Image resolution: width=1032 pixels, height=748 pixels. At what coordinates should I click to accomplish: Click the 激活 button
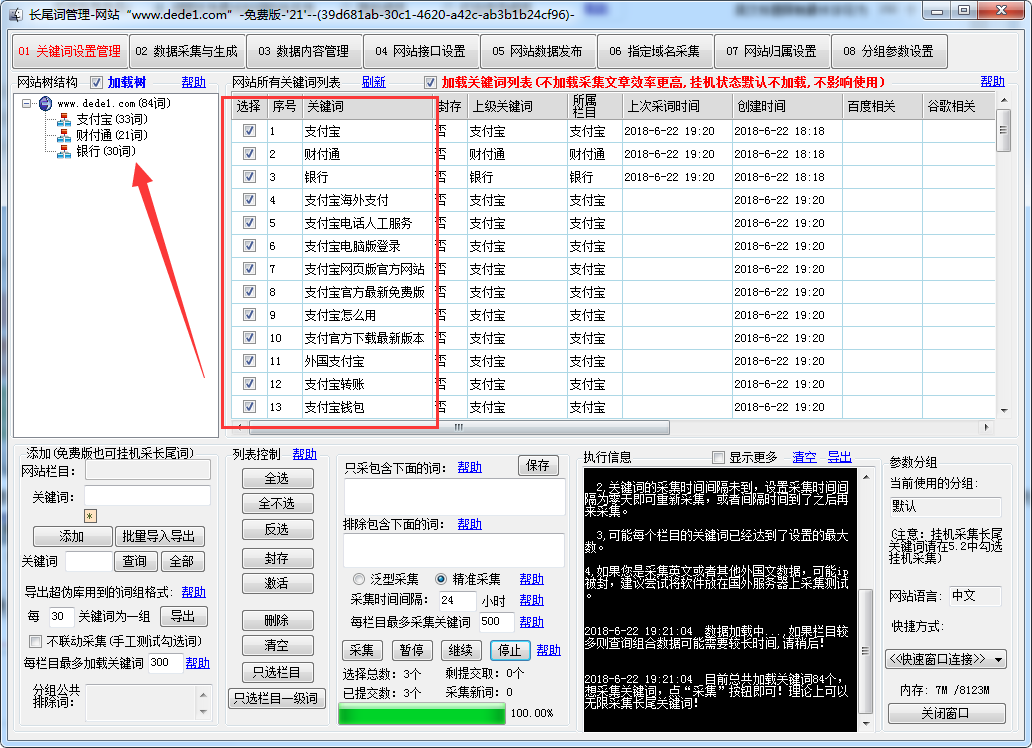pos(277,583)
